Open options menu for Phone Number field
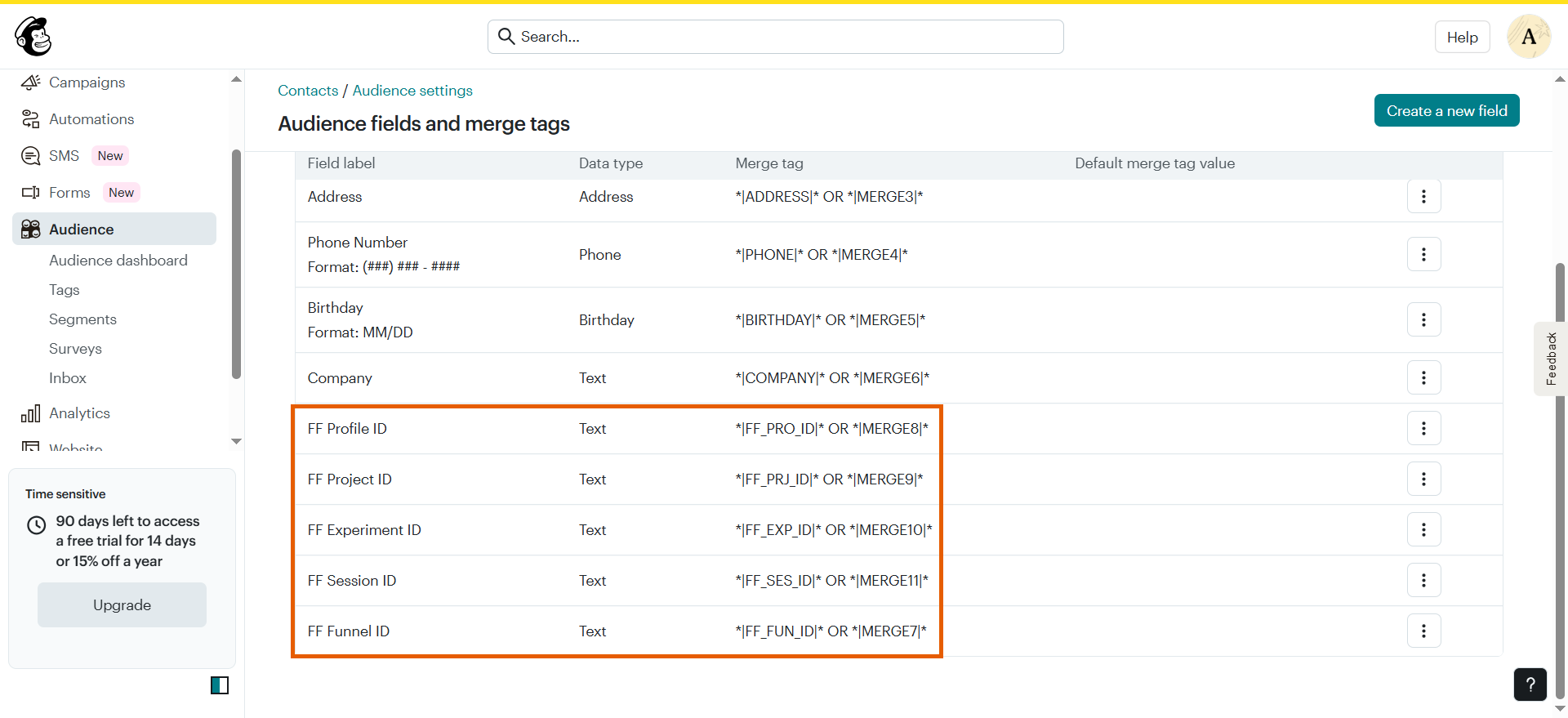The height and width of the screenshot is (718, 1568). click(x=1423, y=255)
